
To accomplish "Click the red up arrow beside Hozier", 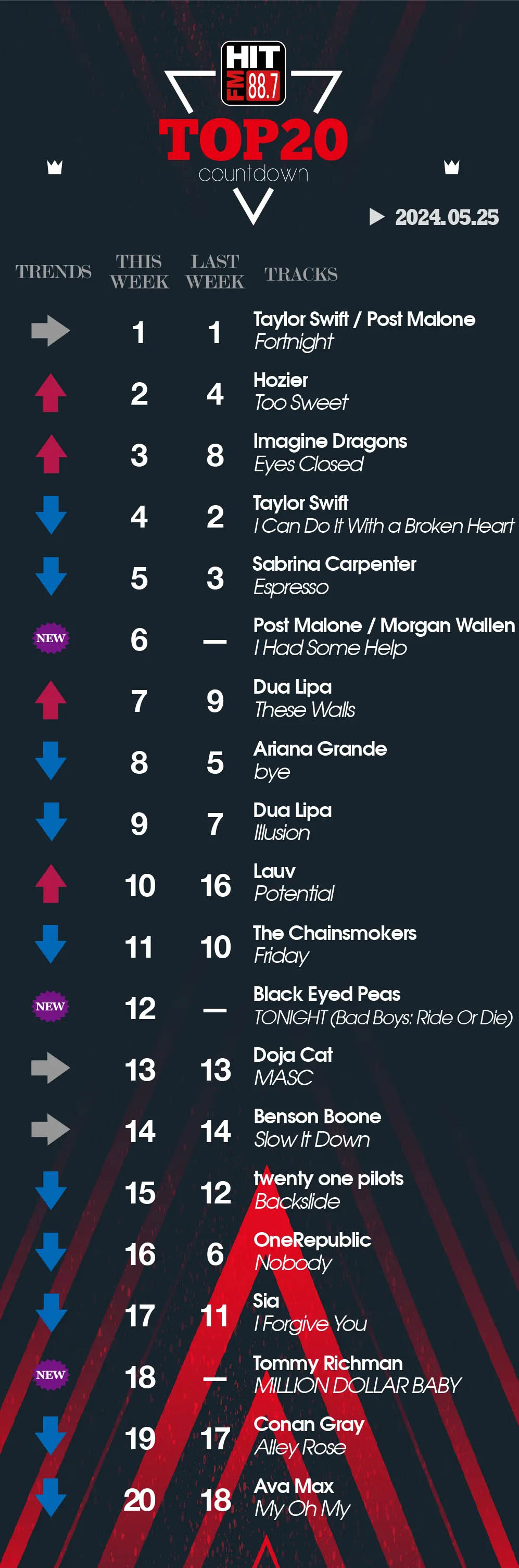I will (x=50, y=393).
